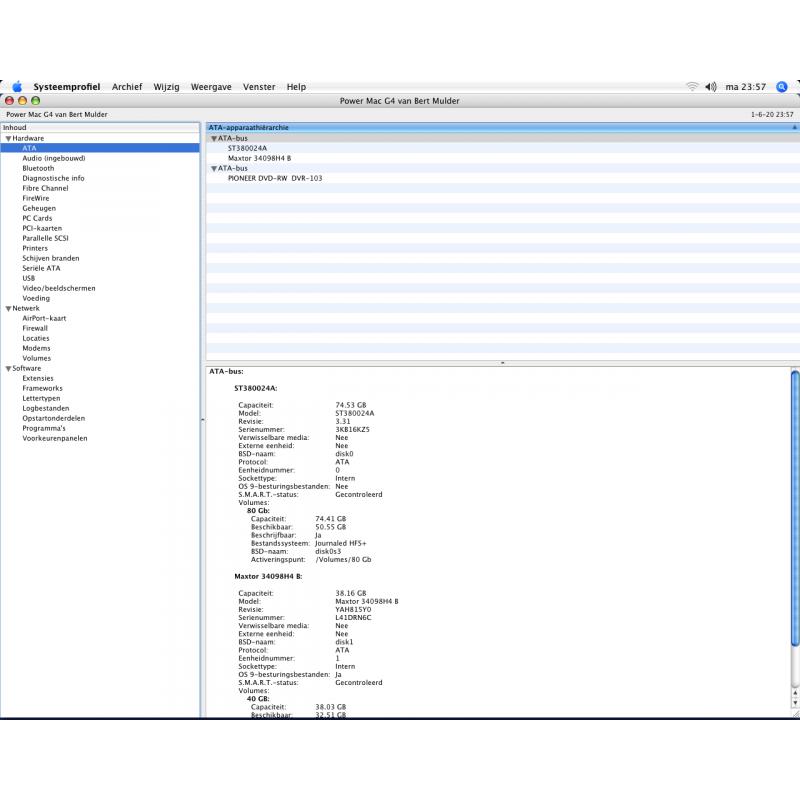The height and width of the screenshot is (800, 800).
Task: Select Modems under Netwerk
Action: (37, 348)
